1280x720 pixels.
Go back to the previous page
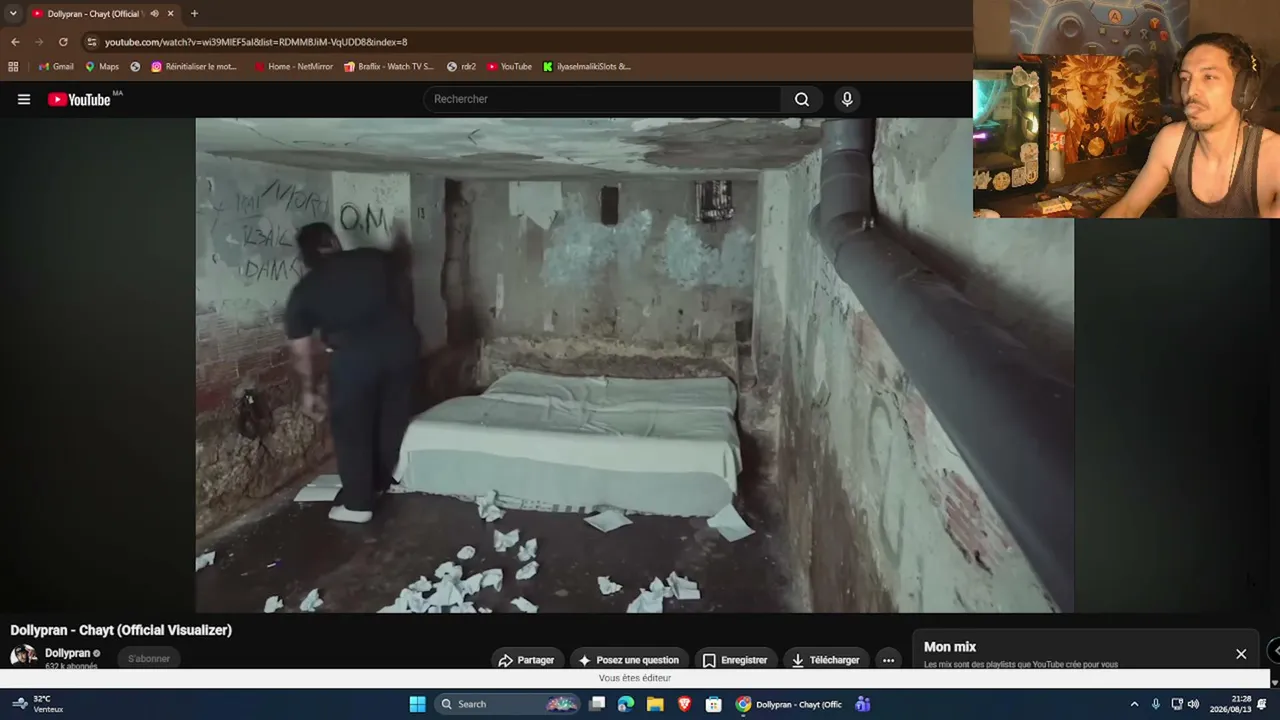pyautogui.click(x=15, y=42)
